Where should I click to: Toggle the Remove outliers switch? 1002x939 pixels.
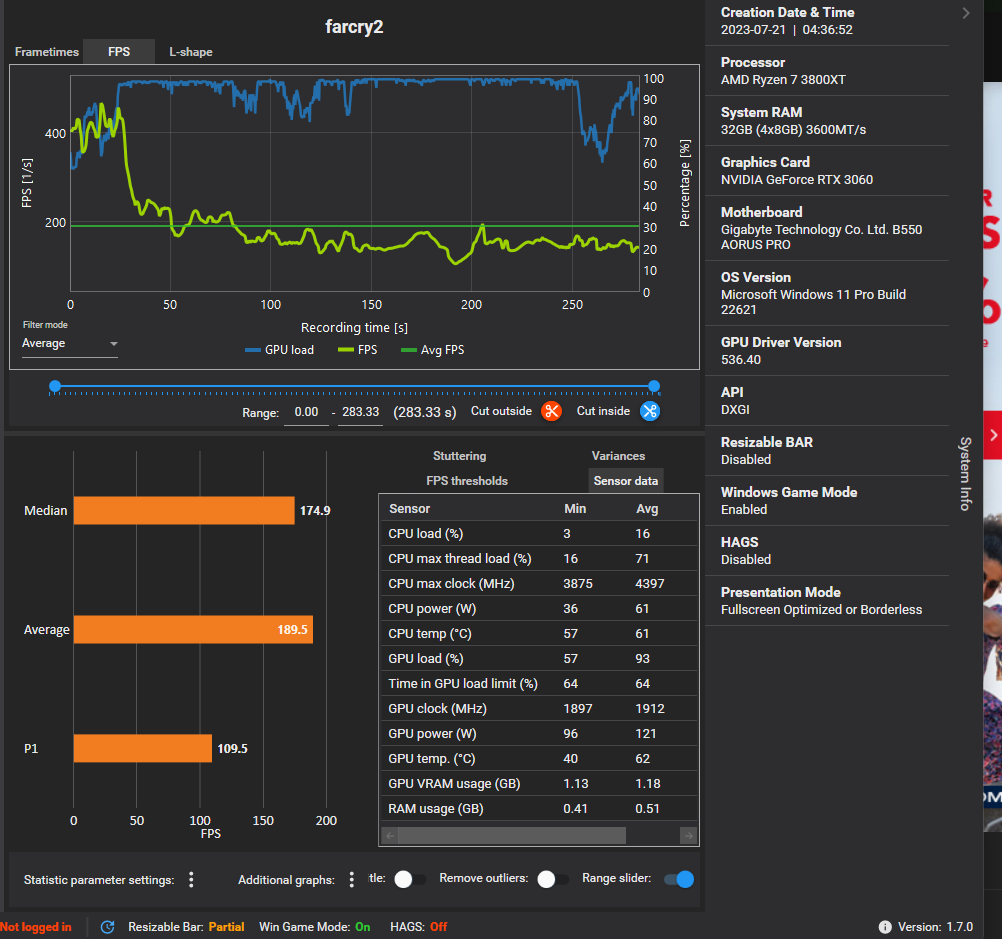coord(552,879)
